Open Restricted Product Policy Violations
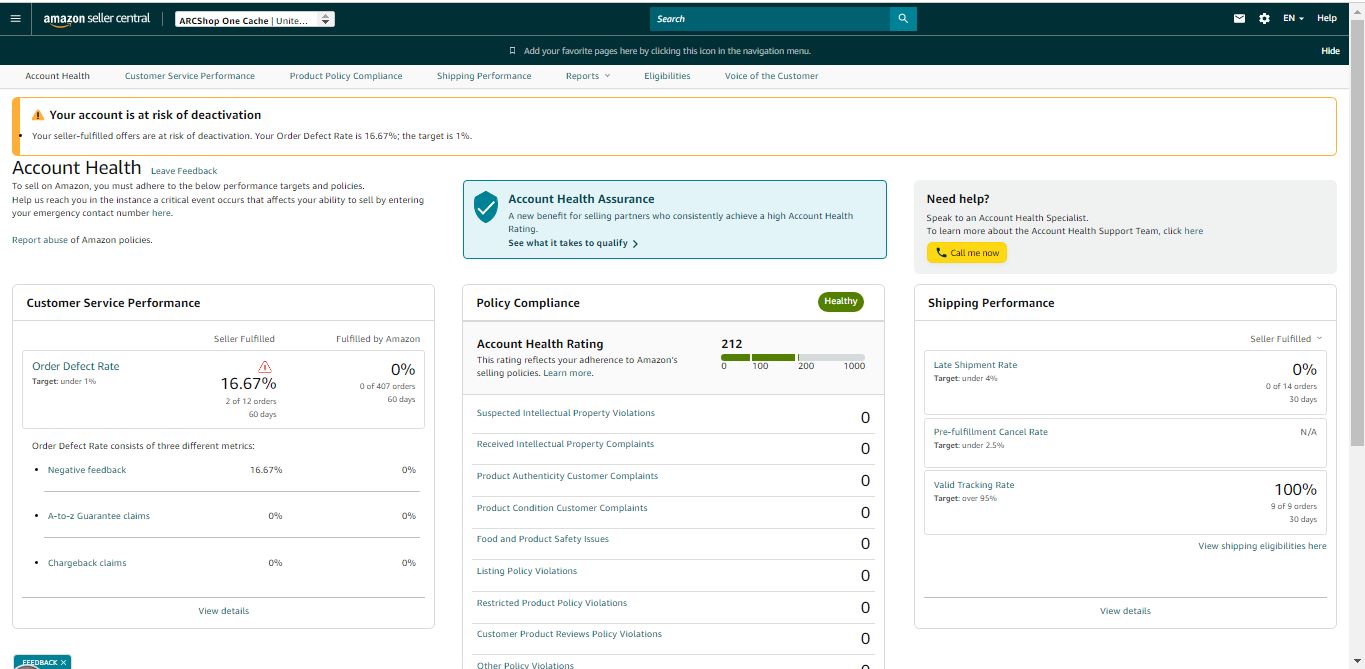The image size is (1365, 669). [x=552, y=603]
